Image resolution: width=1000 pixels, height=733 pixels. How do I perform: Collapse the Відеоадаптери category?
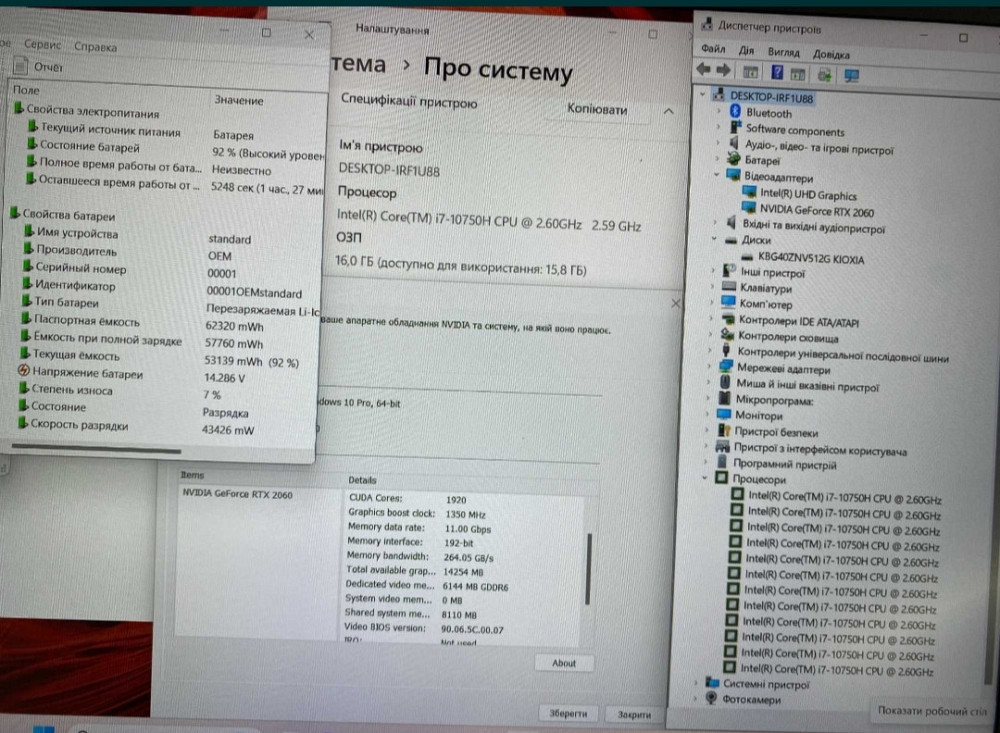716,177
